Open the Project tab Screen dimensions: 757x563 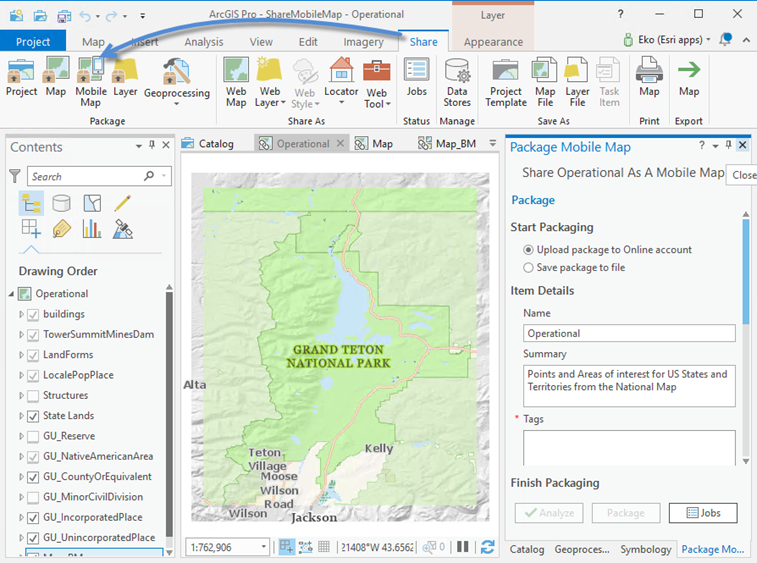point(33,42)
